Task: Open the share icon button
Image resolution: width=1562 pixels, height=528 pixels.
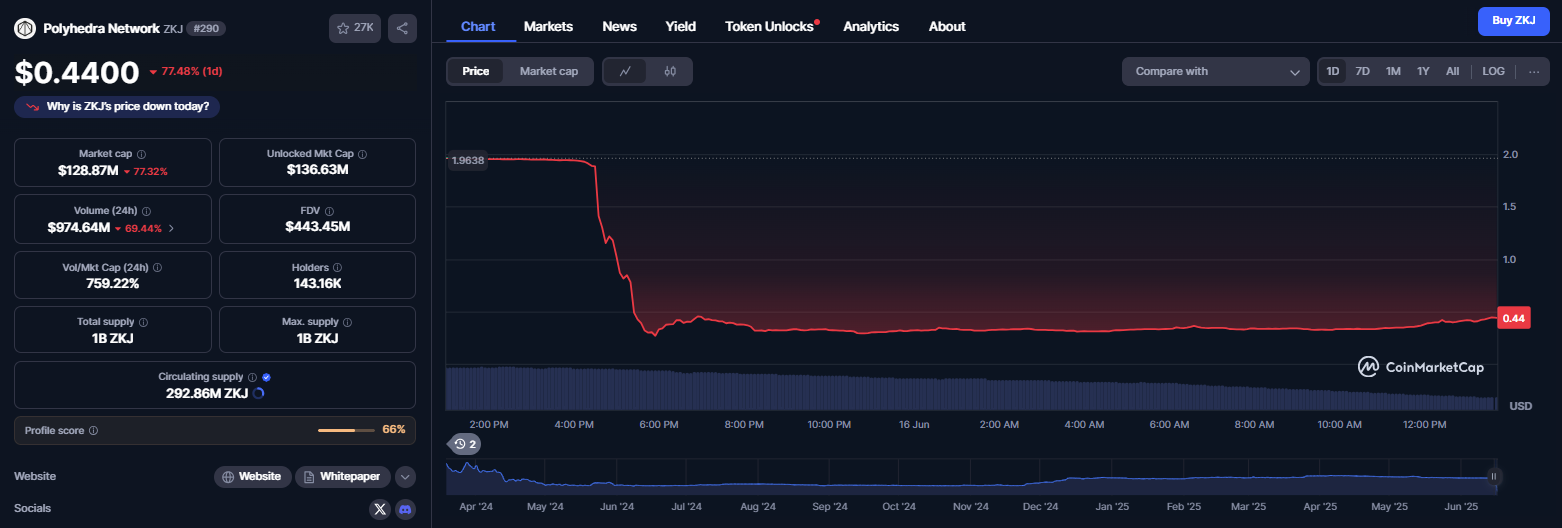Action: 402,28
